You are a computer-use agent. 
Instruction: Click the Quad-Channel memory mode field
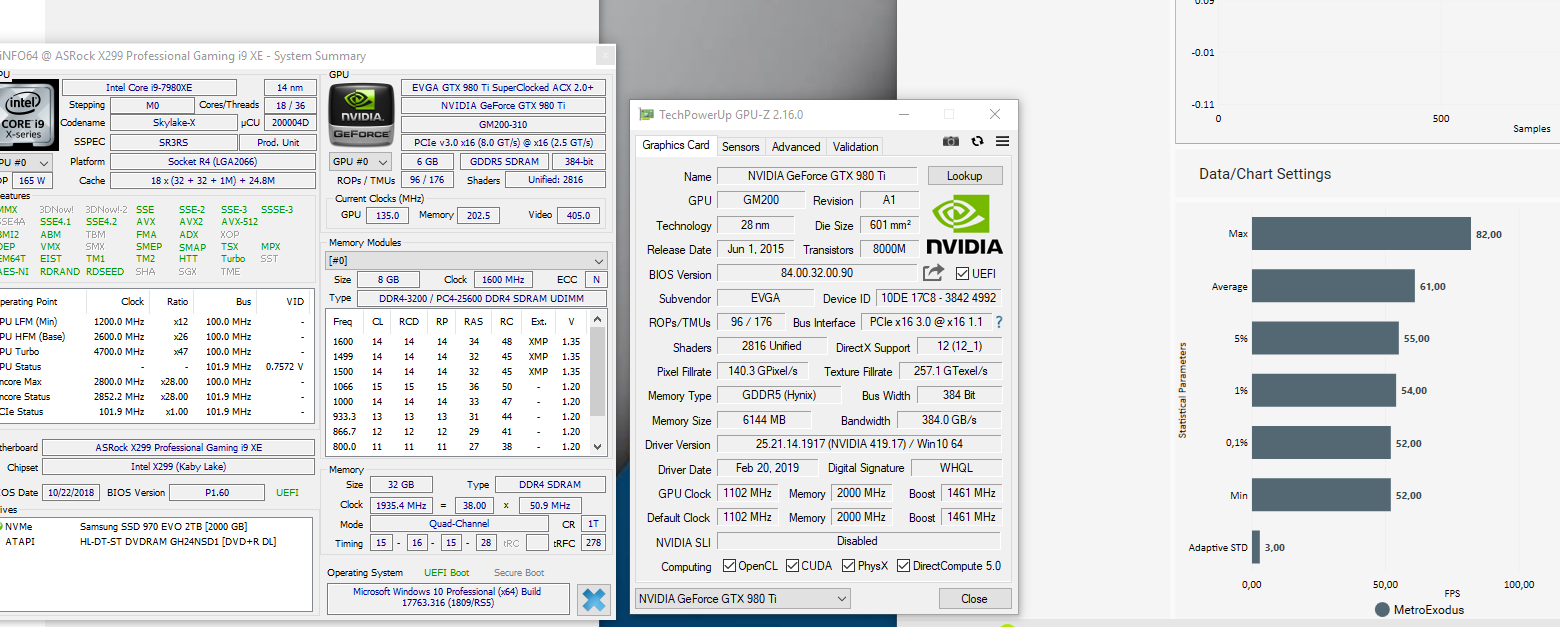[459, 524]
